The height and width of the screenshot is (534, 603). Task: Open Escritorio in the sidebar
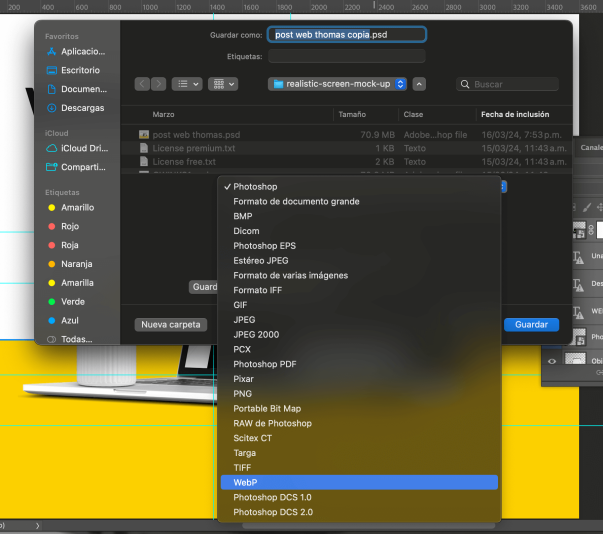coord(80,70)
